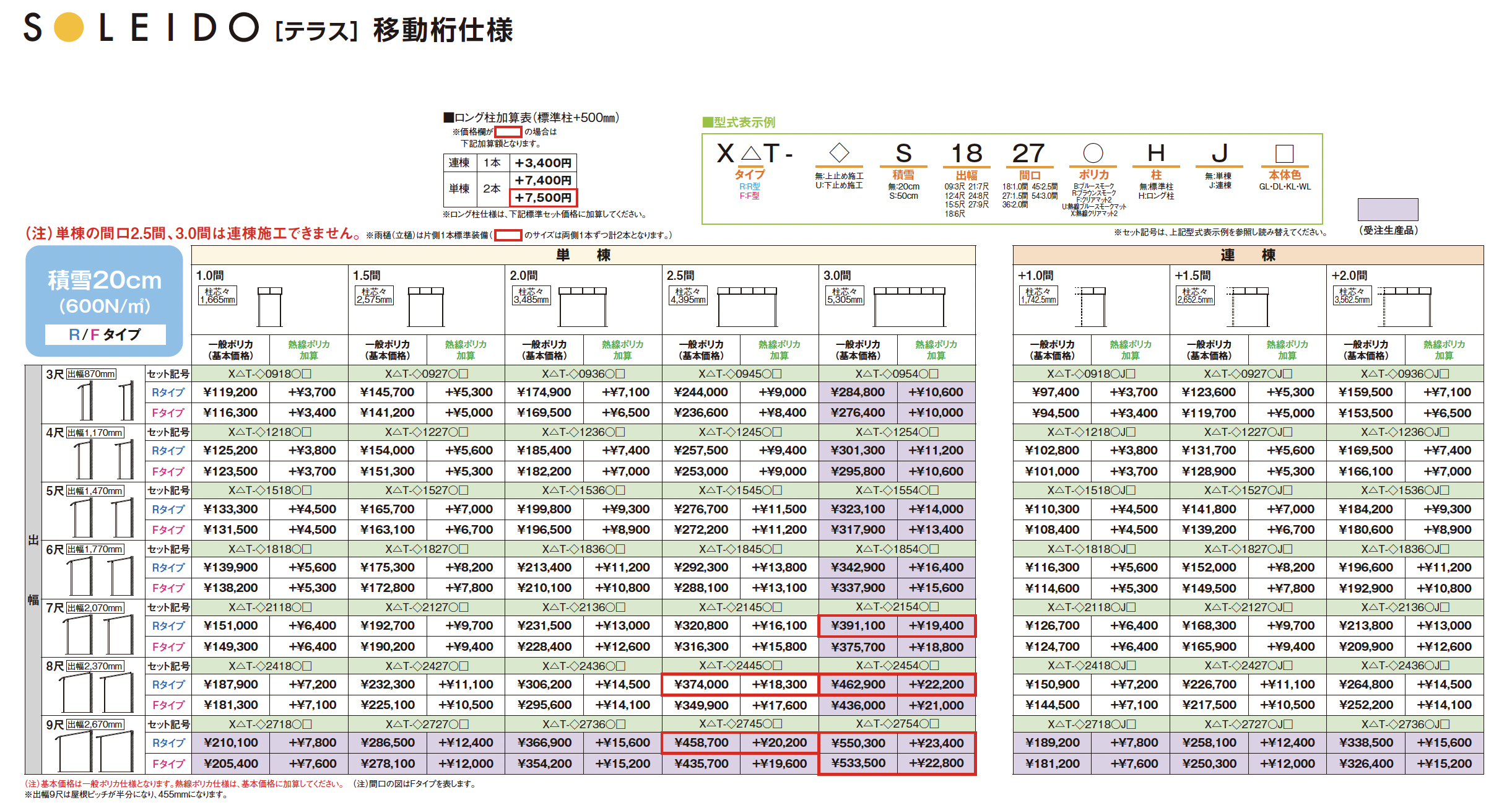Select the red-boxed price ¥458,700
The height and width of the screenshot is (805, 1512).
(x=701, y=742)
